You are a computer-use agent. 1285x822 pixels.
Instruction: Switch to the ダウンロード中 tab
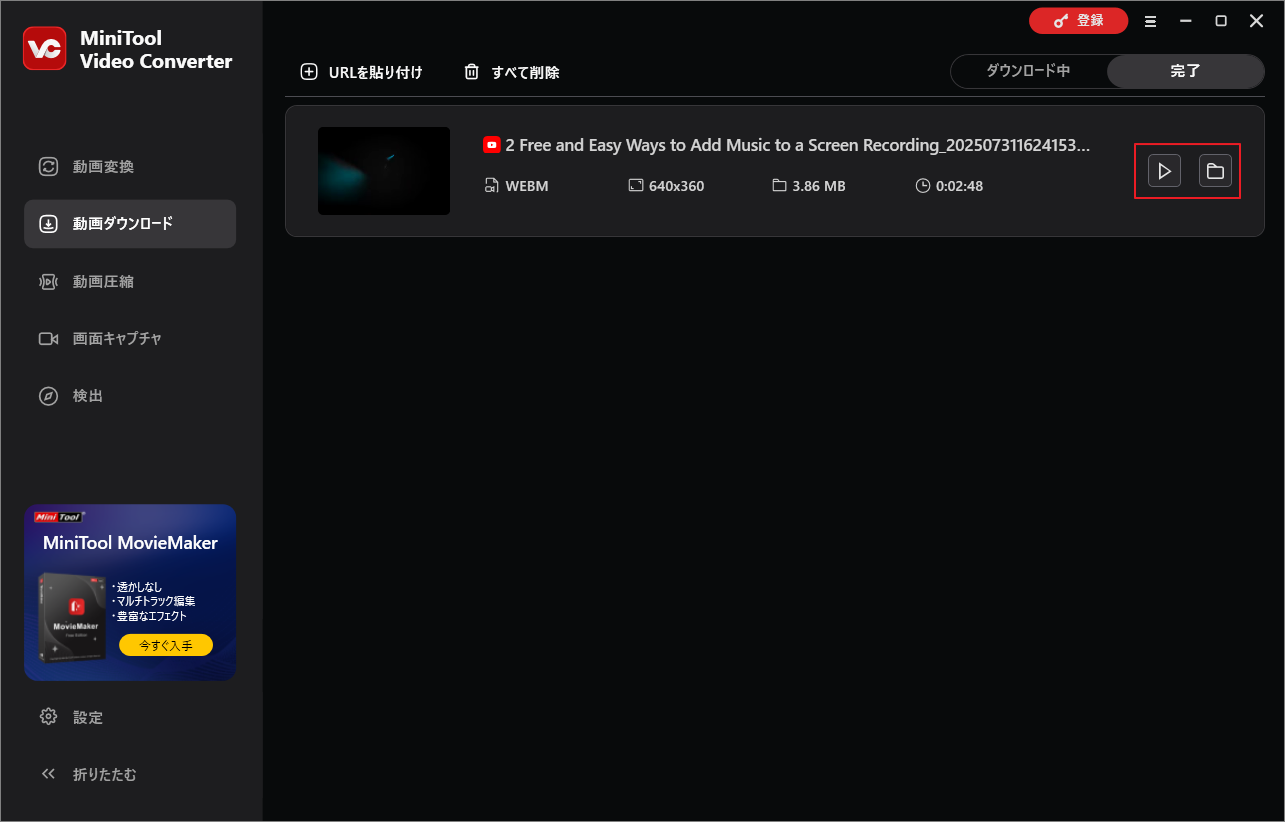1028,71
